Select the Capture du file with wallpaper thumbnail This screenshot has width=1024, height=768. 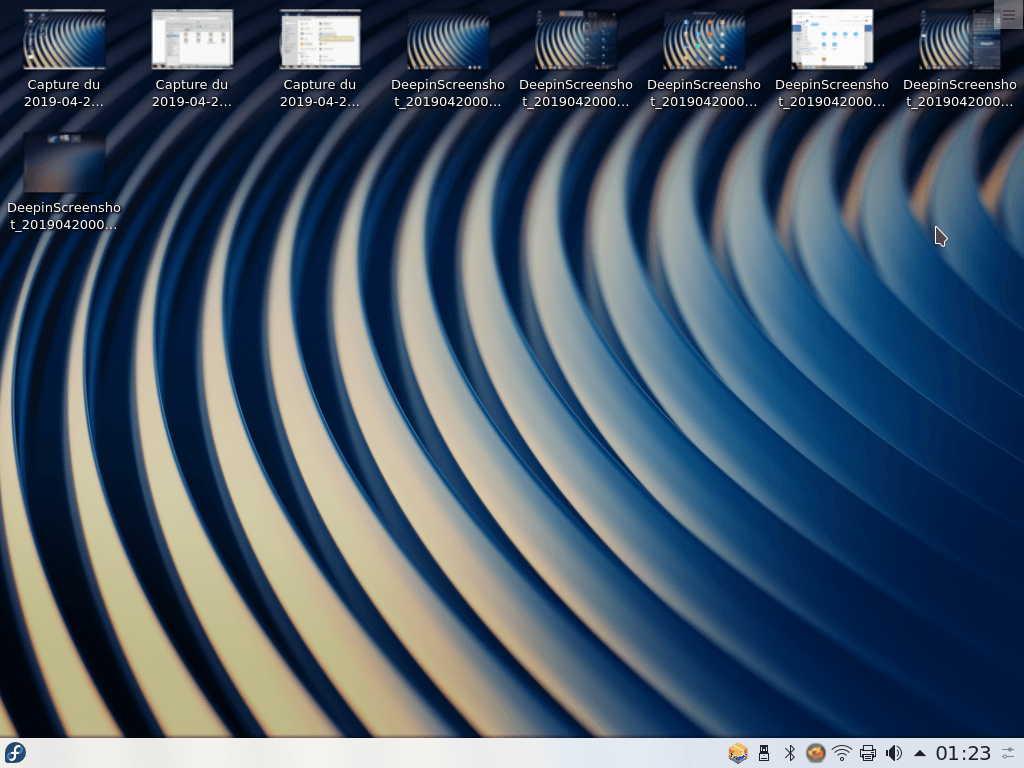(64, 59)
